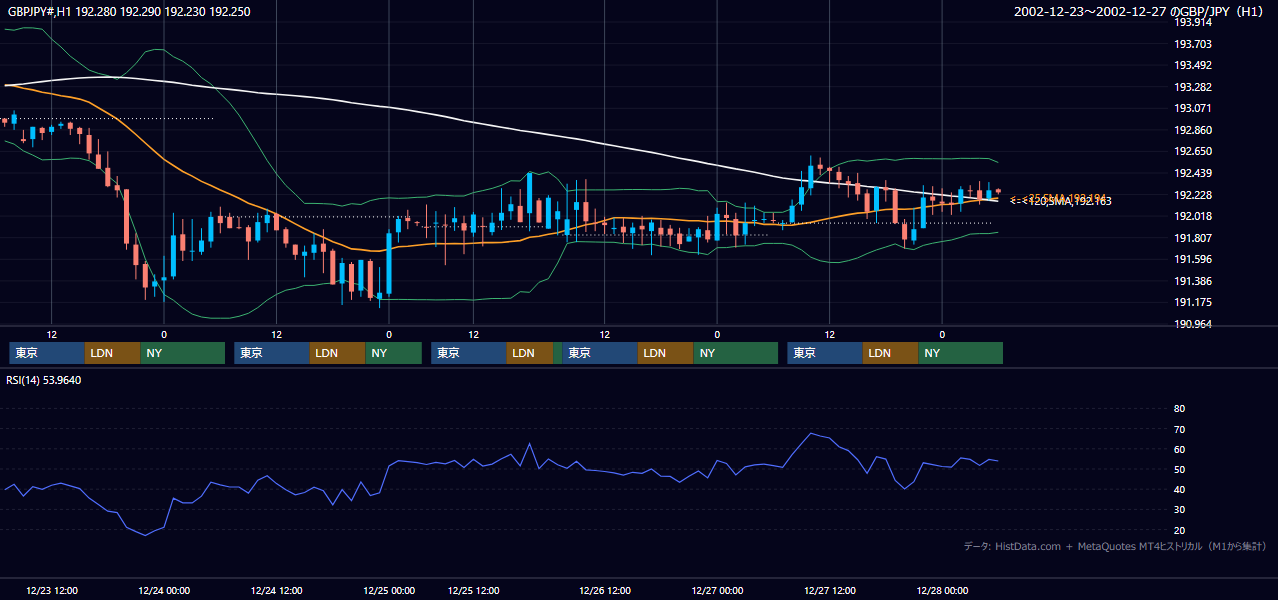The height and width of the screenshot is (600, 1278).
Task: Click the 2002-12-23~2002-12-27 GBP/JPY (H1) title
Action: click(x=1139, y=12)
